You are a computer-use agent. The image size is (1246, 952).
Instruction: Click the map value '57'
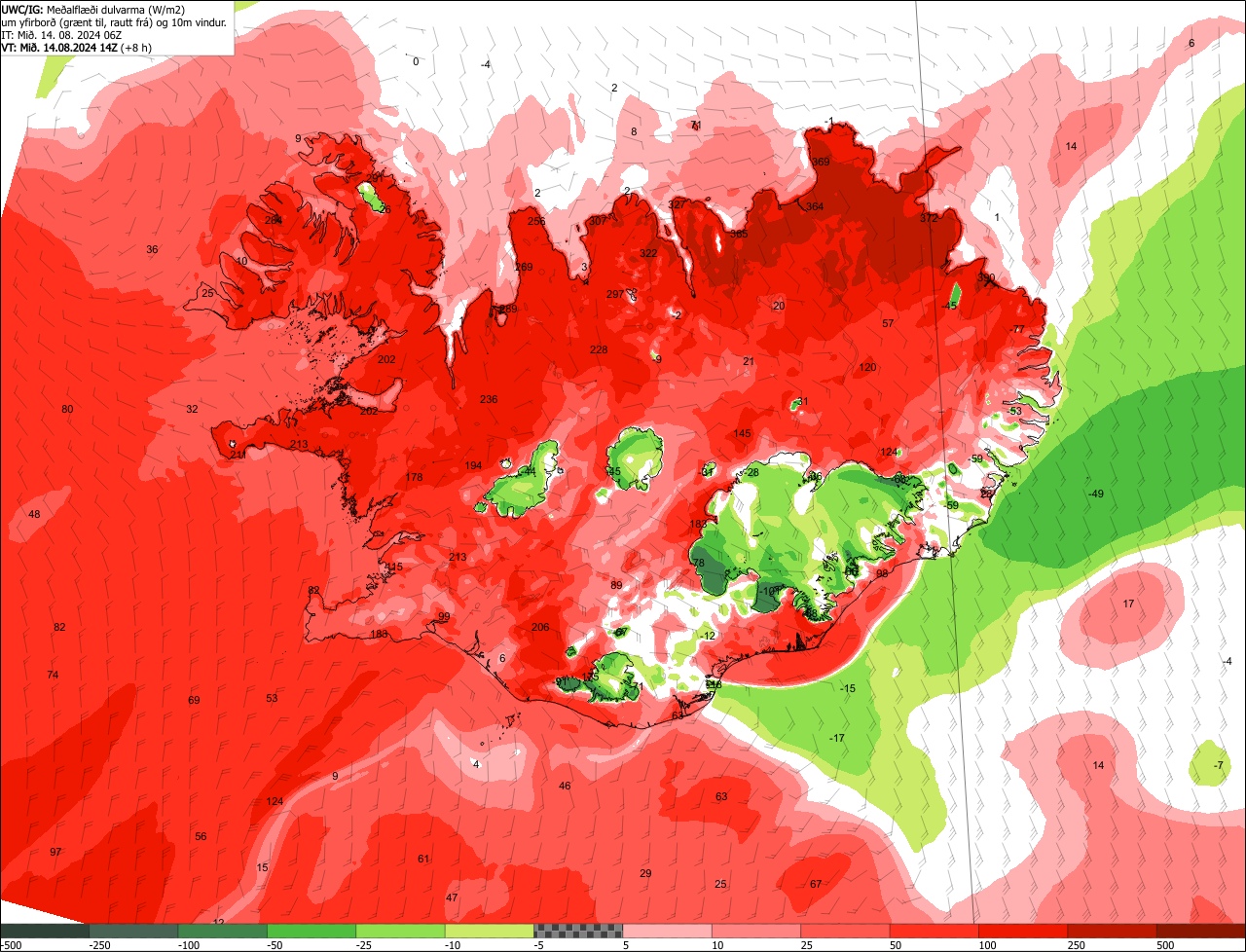888,323
